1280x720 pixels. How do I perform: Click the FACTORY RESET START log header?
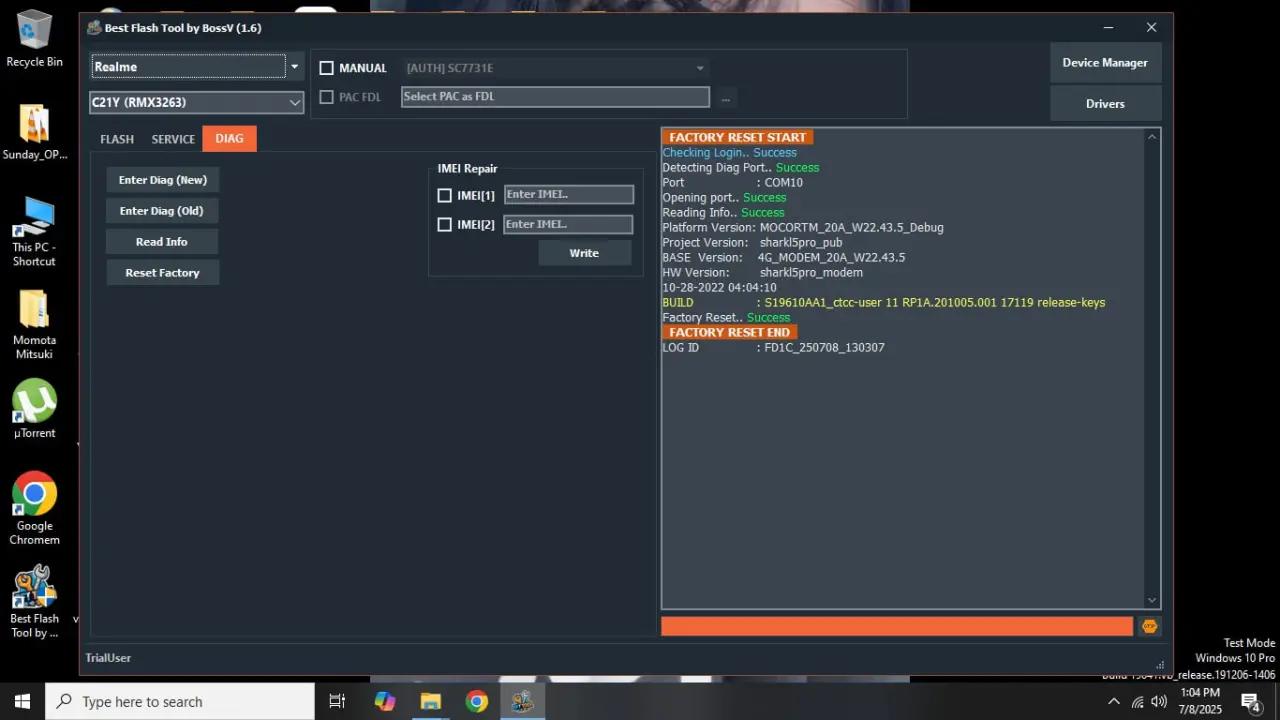point(737,138)
